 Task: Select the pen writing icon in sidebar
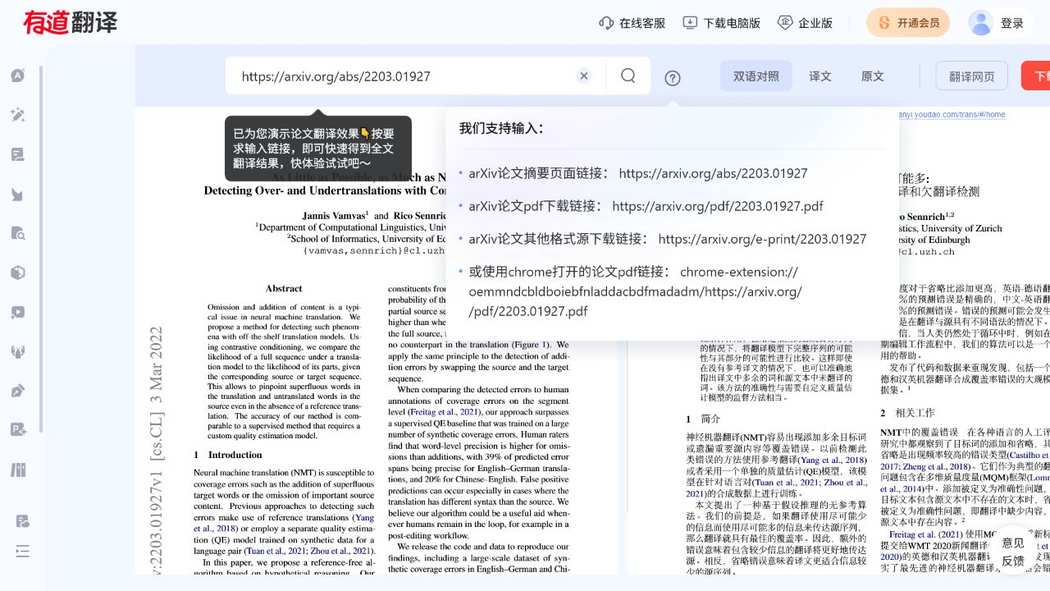18,391
